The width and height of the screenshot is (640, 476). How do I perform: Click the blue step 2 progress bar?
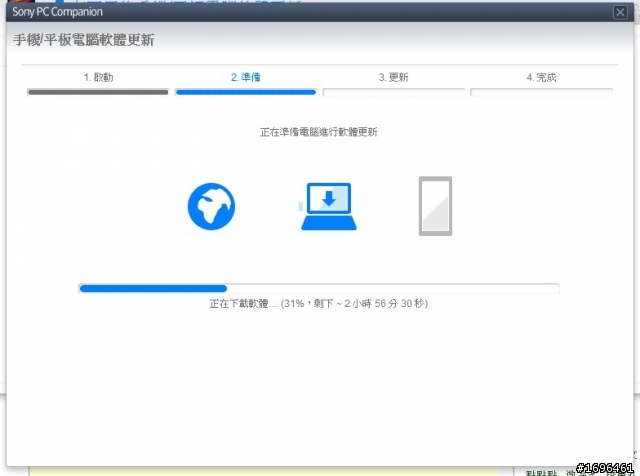click(x=246, y=92)
